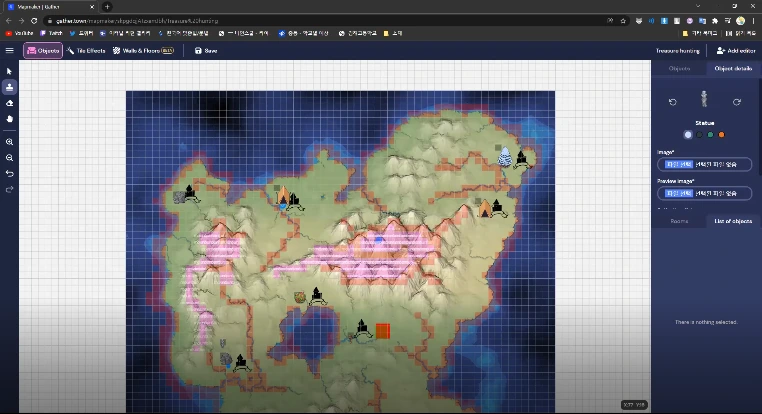Open the YouTube bookmark
This screenshot has width=762, height=414.
(19, 33)
